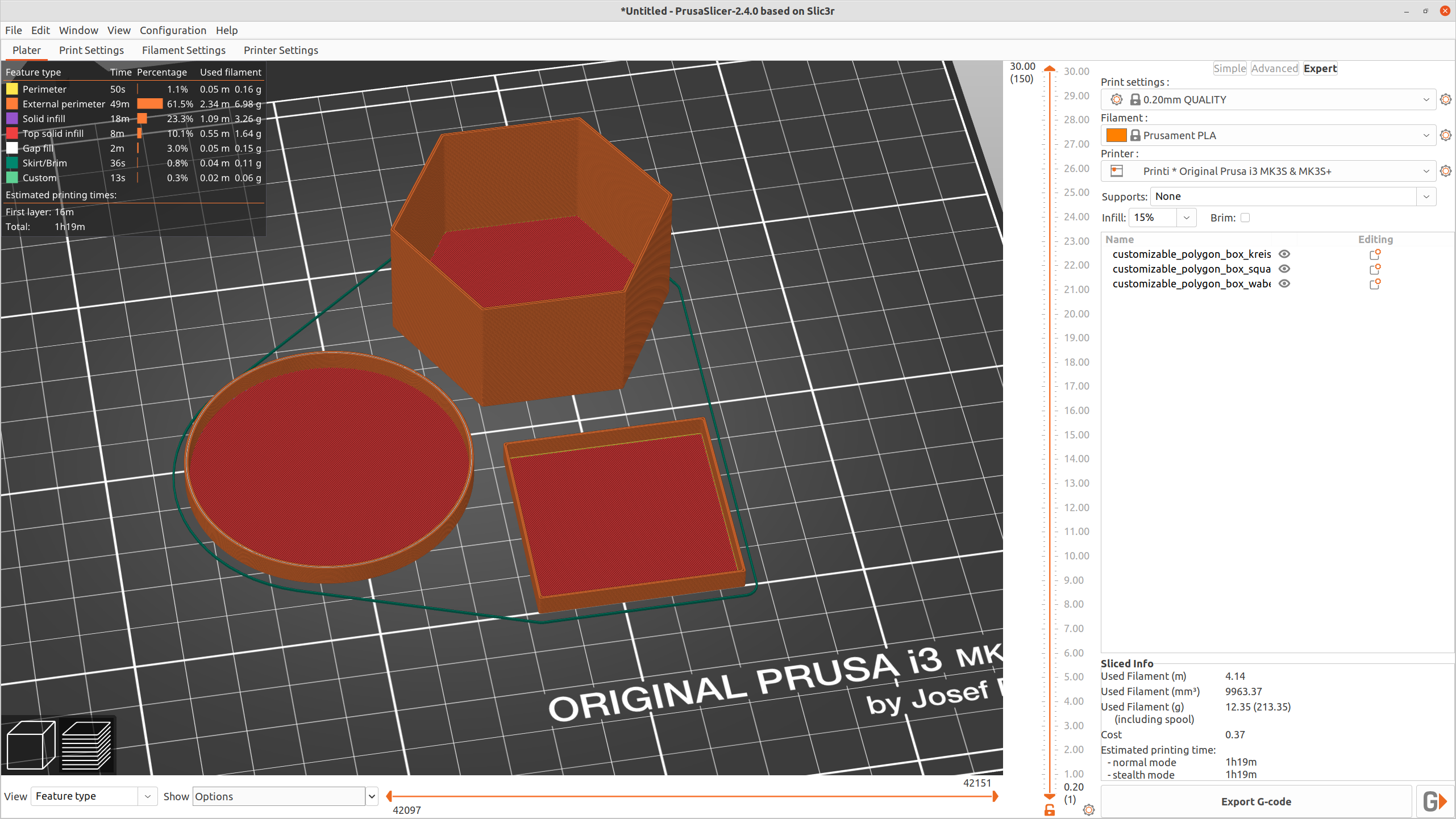Image resolution: width=1456 pixels, height=819 pixels.
Task: Switch to the 3D editor view cube icon
Action: coord(30,745)
